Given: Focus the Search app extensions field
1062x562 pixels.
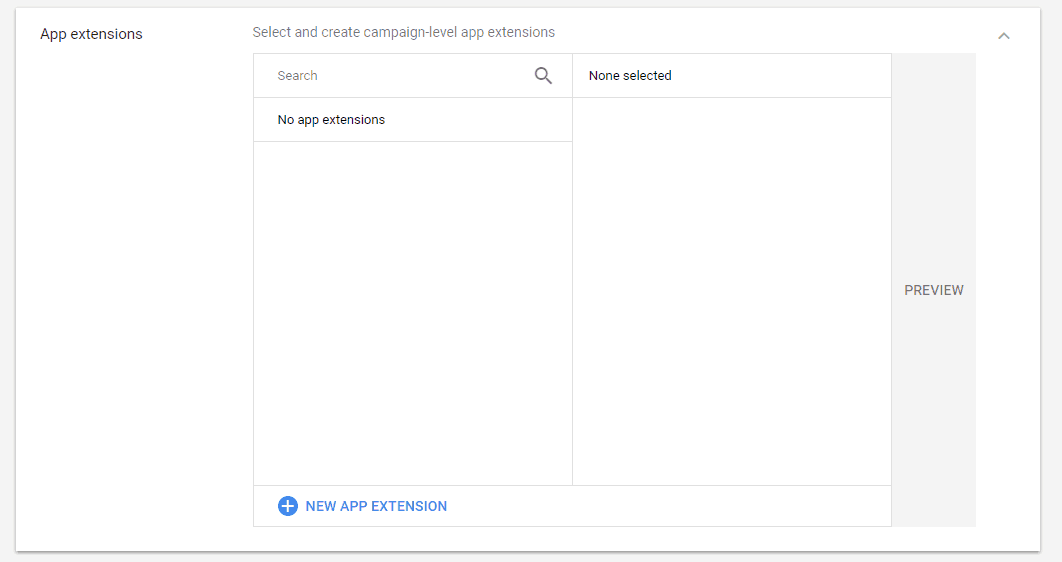Looking at the screenshot, I should pyautogui.click(x=413, y=76).
